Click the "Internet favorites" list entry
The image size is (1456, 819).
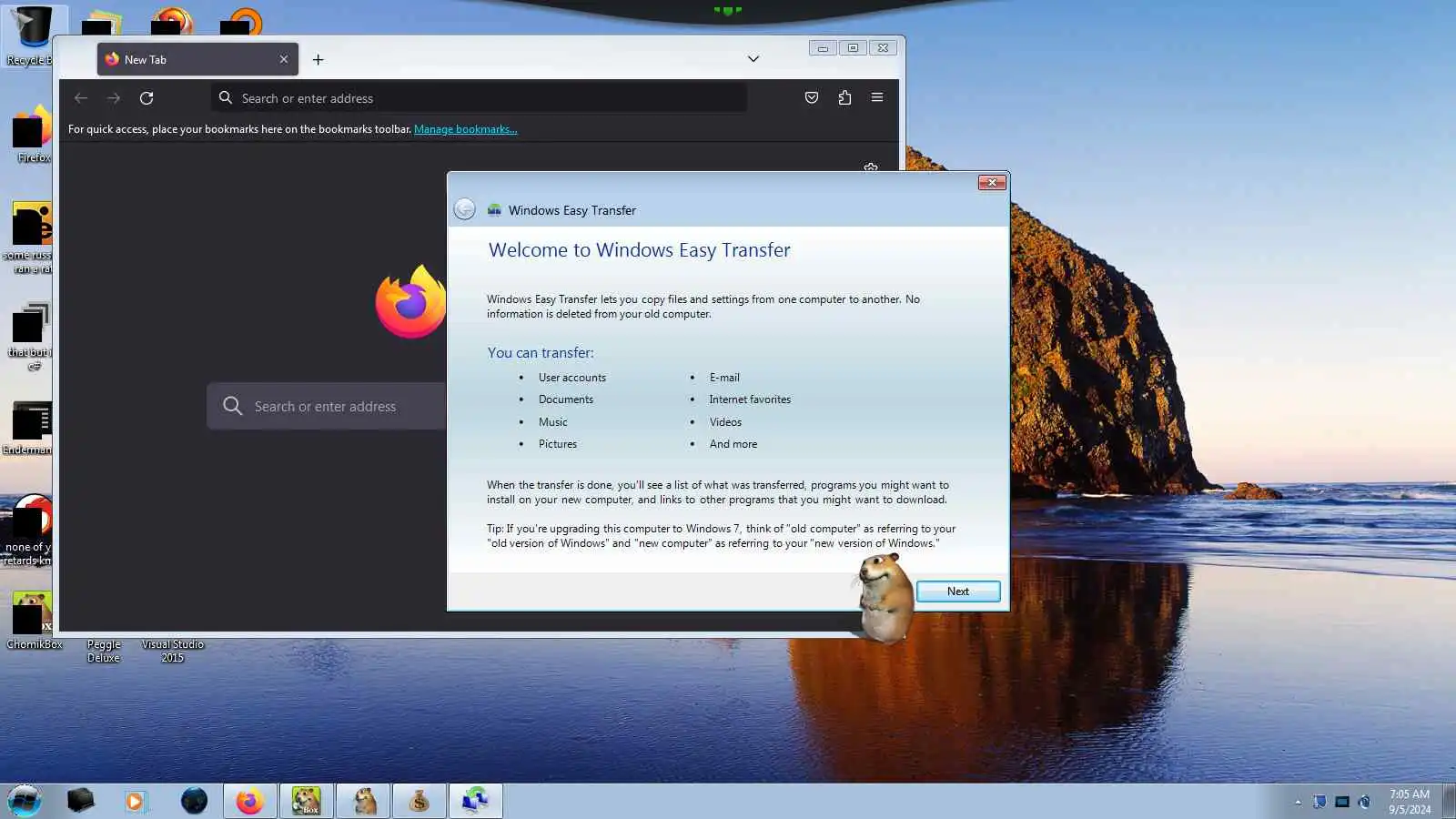750,399
